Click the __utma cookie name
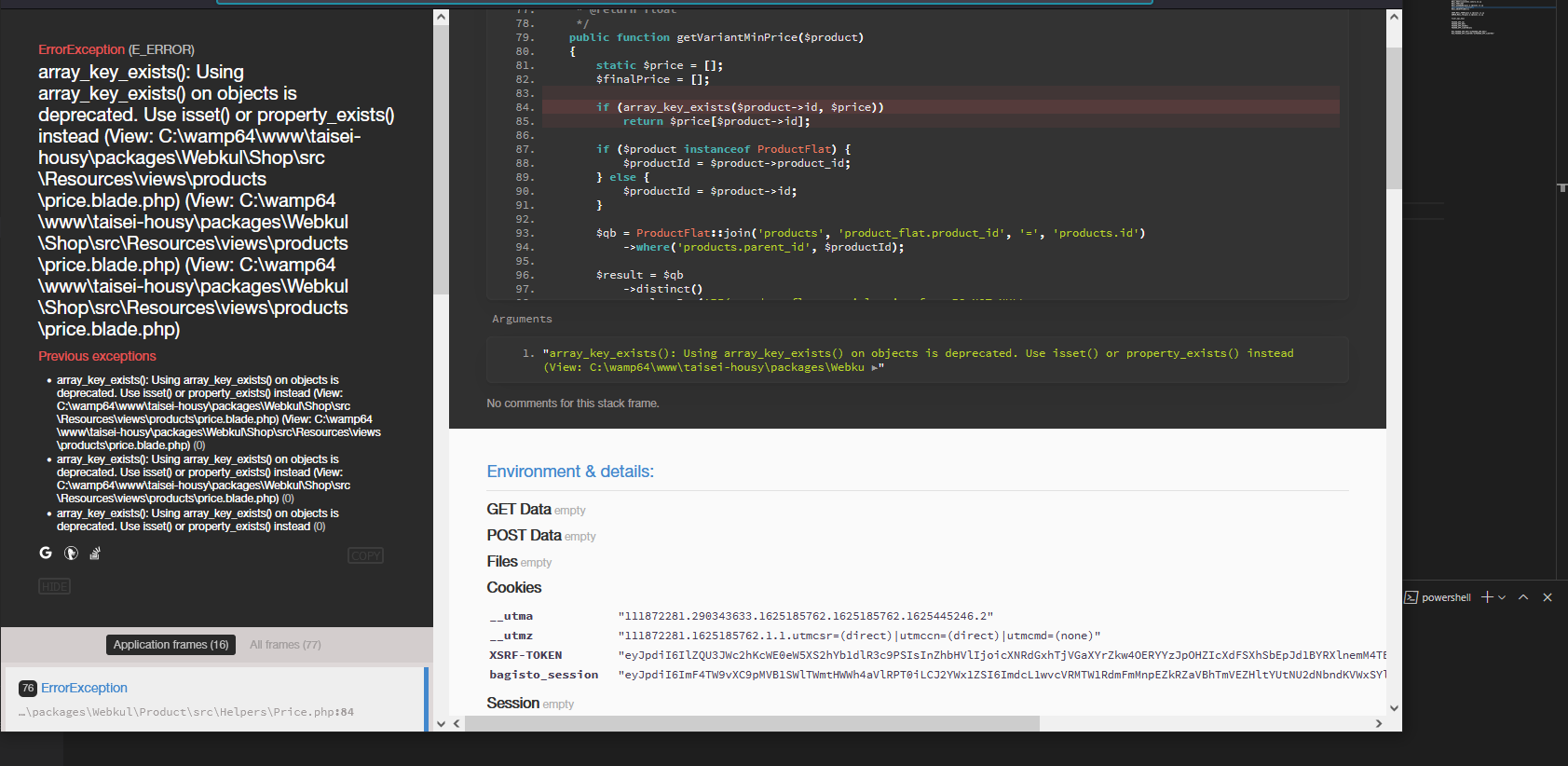This screenshot has width=1568, height=766. coord(511,616)
